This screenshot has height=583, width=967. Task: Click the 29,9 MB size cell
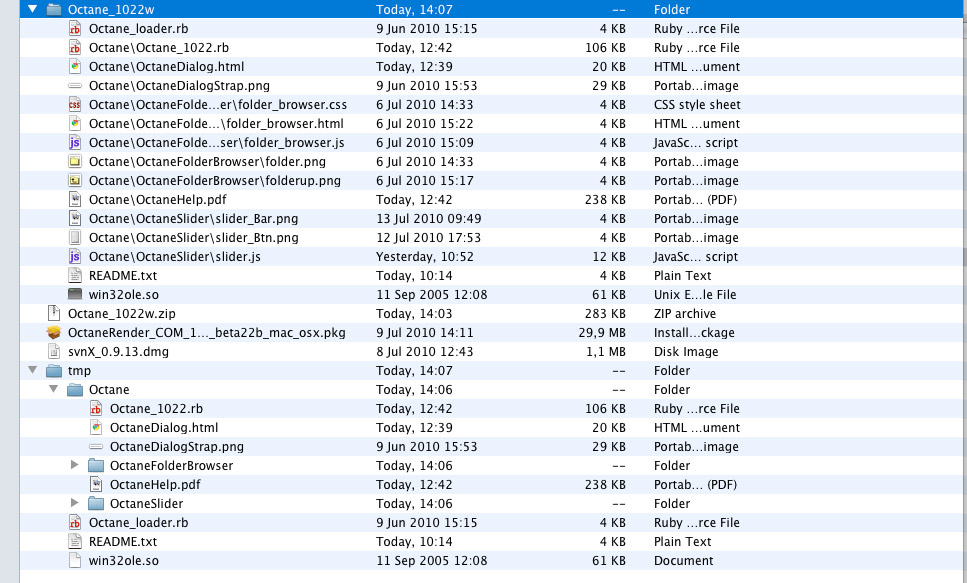click(602, 333)
